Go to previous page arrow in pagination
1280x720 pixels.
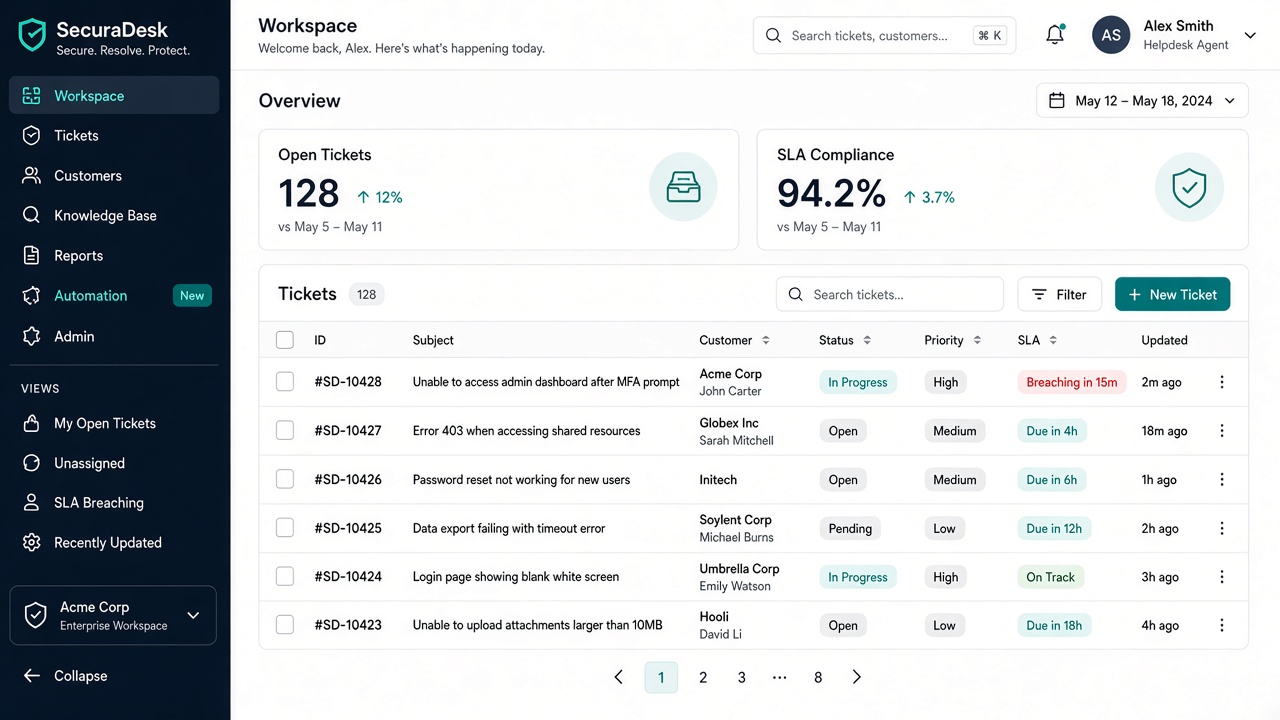(x=619, y=677)
